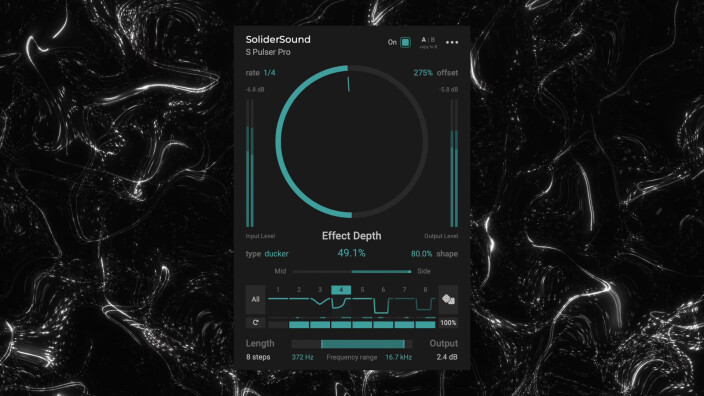Screen dimensions: 704x396
Task: Toggle the last step level block
Action: click(x=425, y=324)
